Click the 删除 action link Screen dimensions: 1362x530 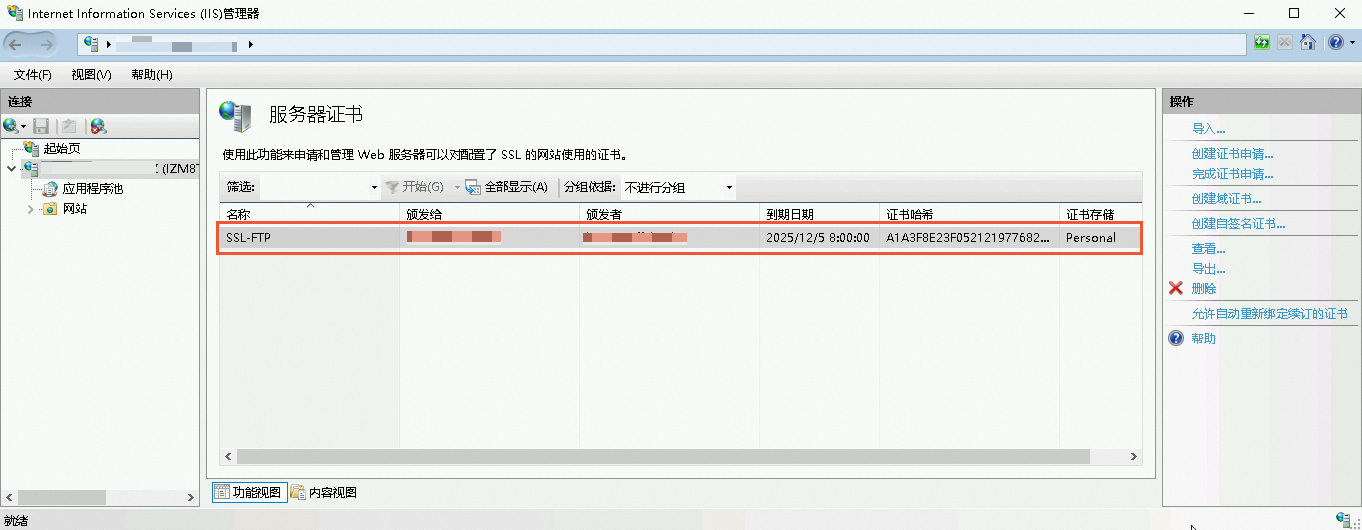point(1204,289)
